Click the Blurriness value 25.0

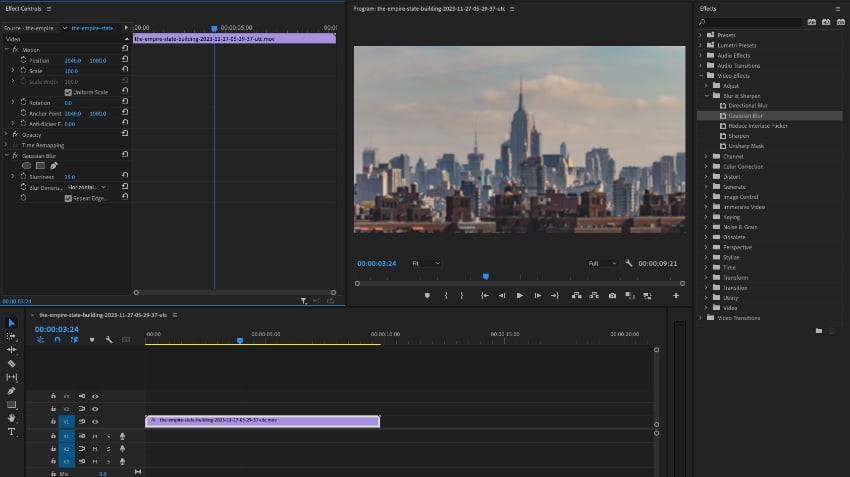coord(70,177)
